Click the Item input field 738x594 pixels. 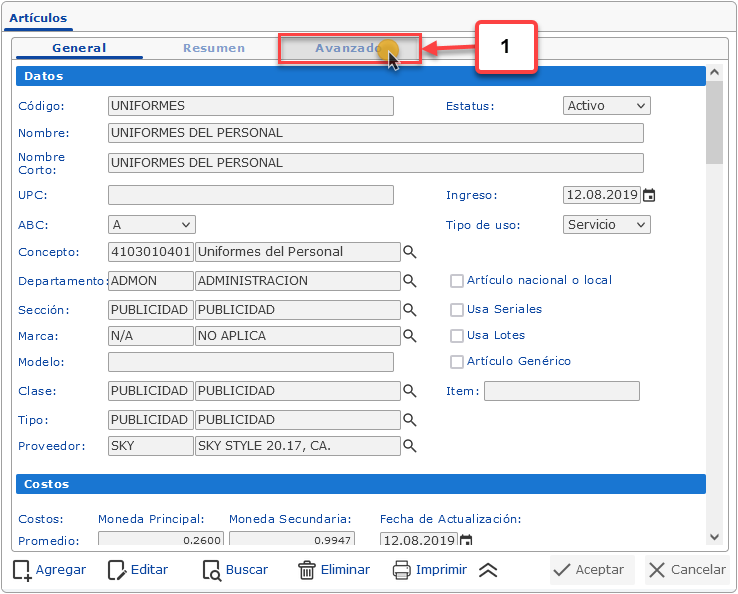[562, 391]
